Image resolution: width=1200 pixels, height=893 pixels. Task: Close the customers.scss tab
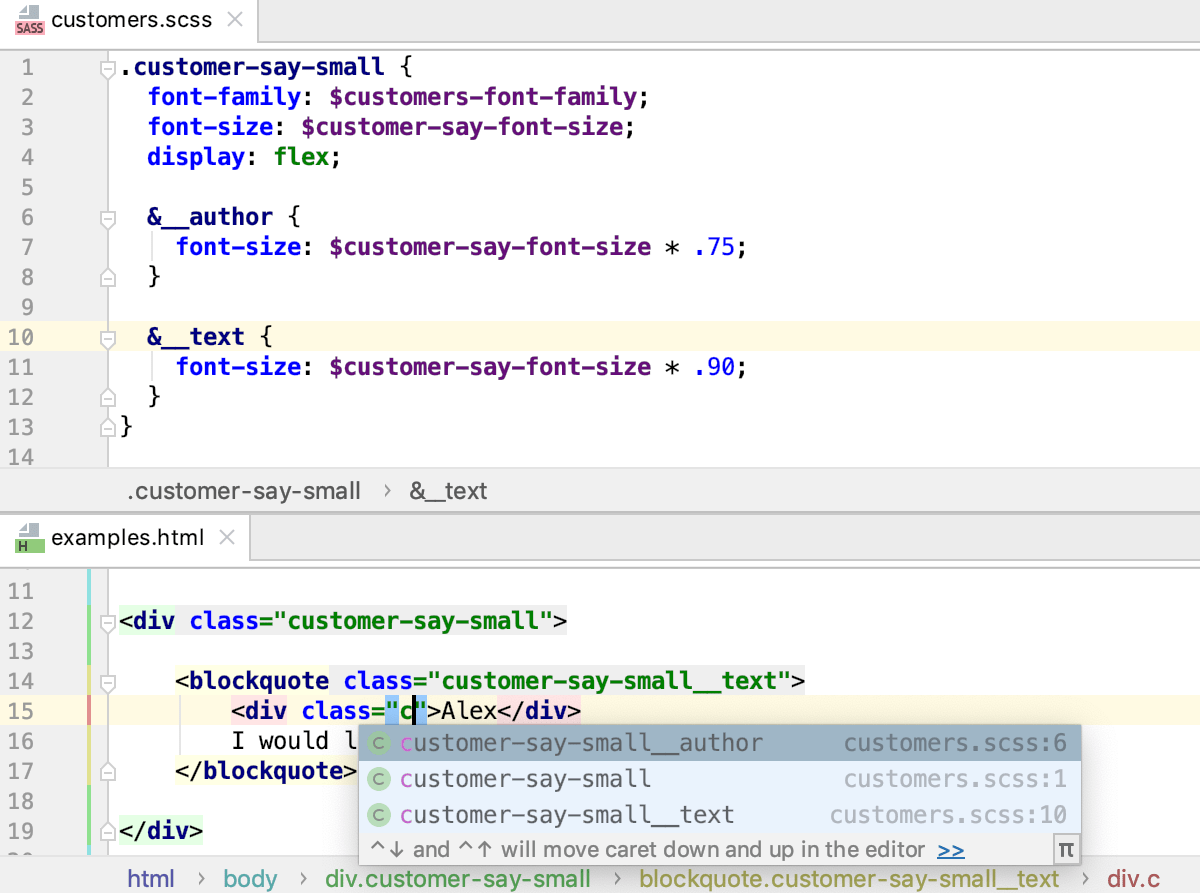[235, 19]
